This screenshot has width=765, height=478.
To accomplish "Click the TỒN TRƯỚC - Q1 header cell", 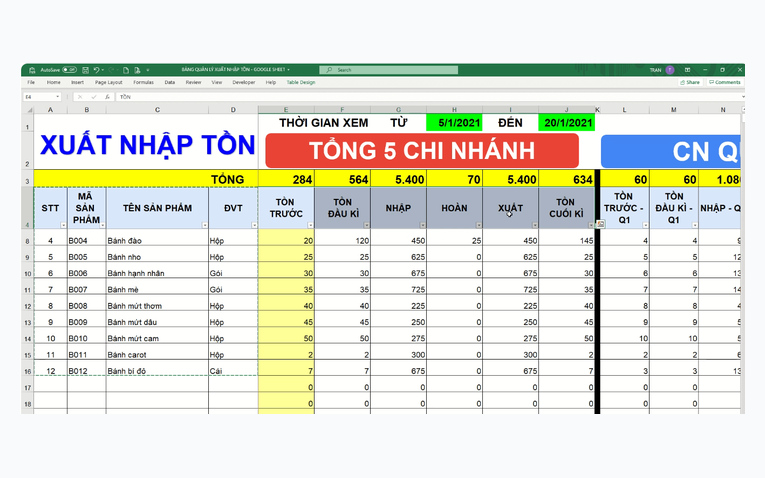I will pyautogui.click(x=624, y=208).
